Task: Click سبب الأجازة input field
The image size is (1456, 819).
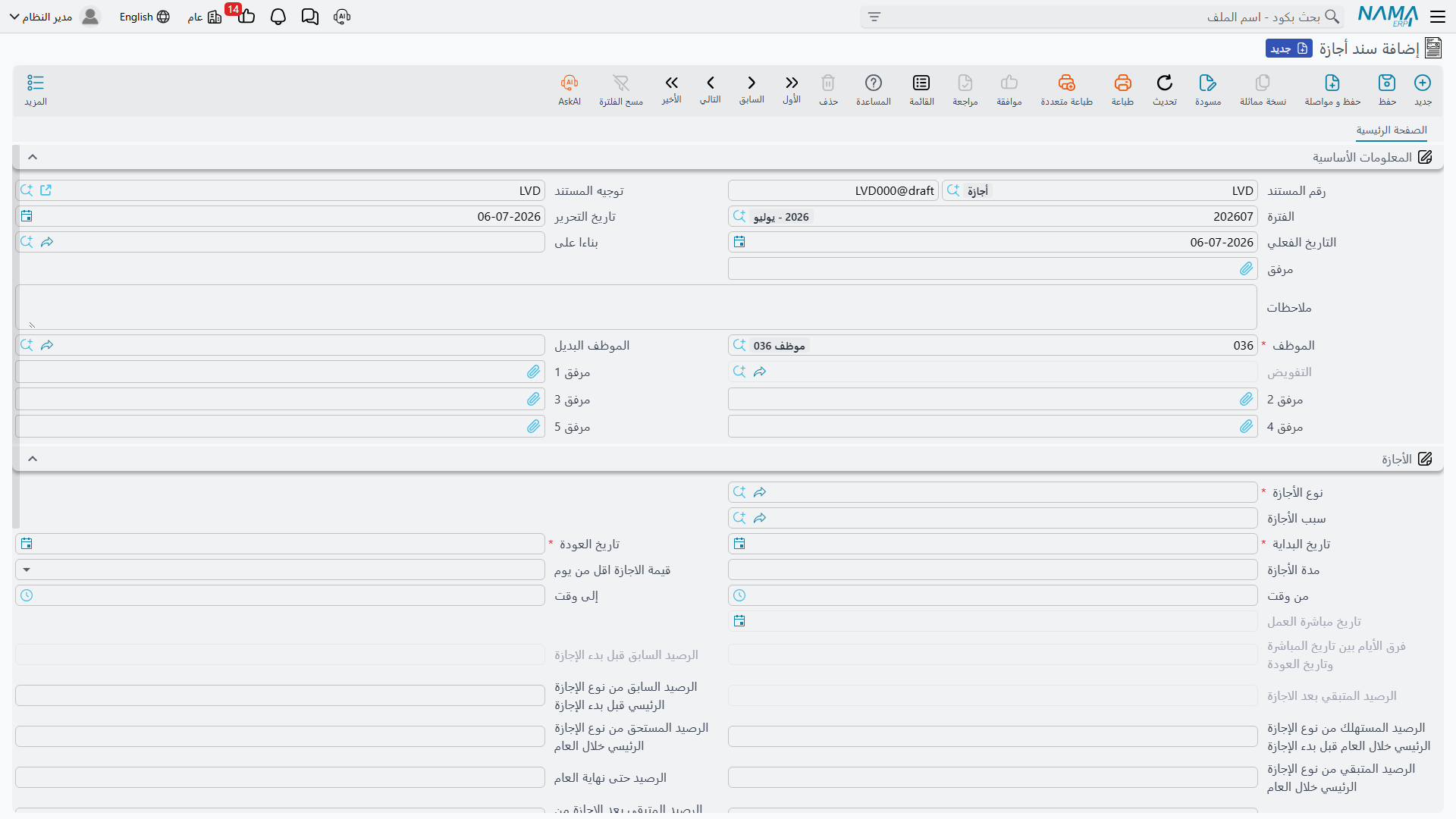Action: coord(993,518)
